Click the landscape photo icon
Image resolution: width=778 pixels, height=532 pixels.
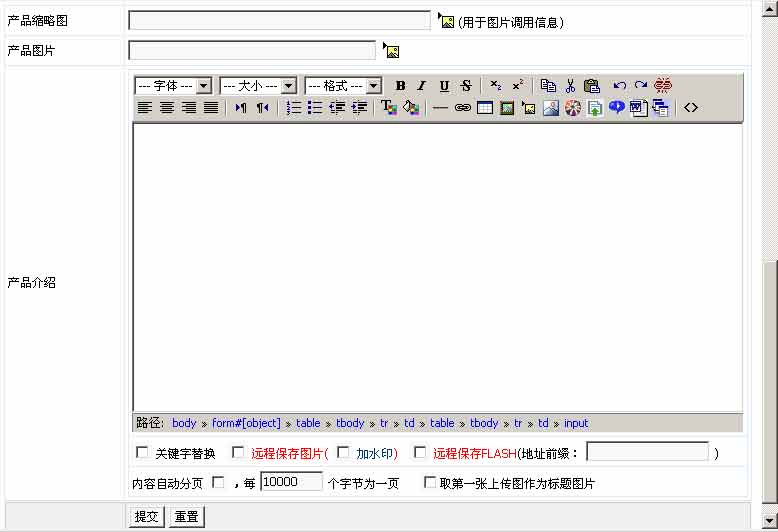[x=551, y=108]
